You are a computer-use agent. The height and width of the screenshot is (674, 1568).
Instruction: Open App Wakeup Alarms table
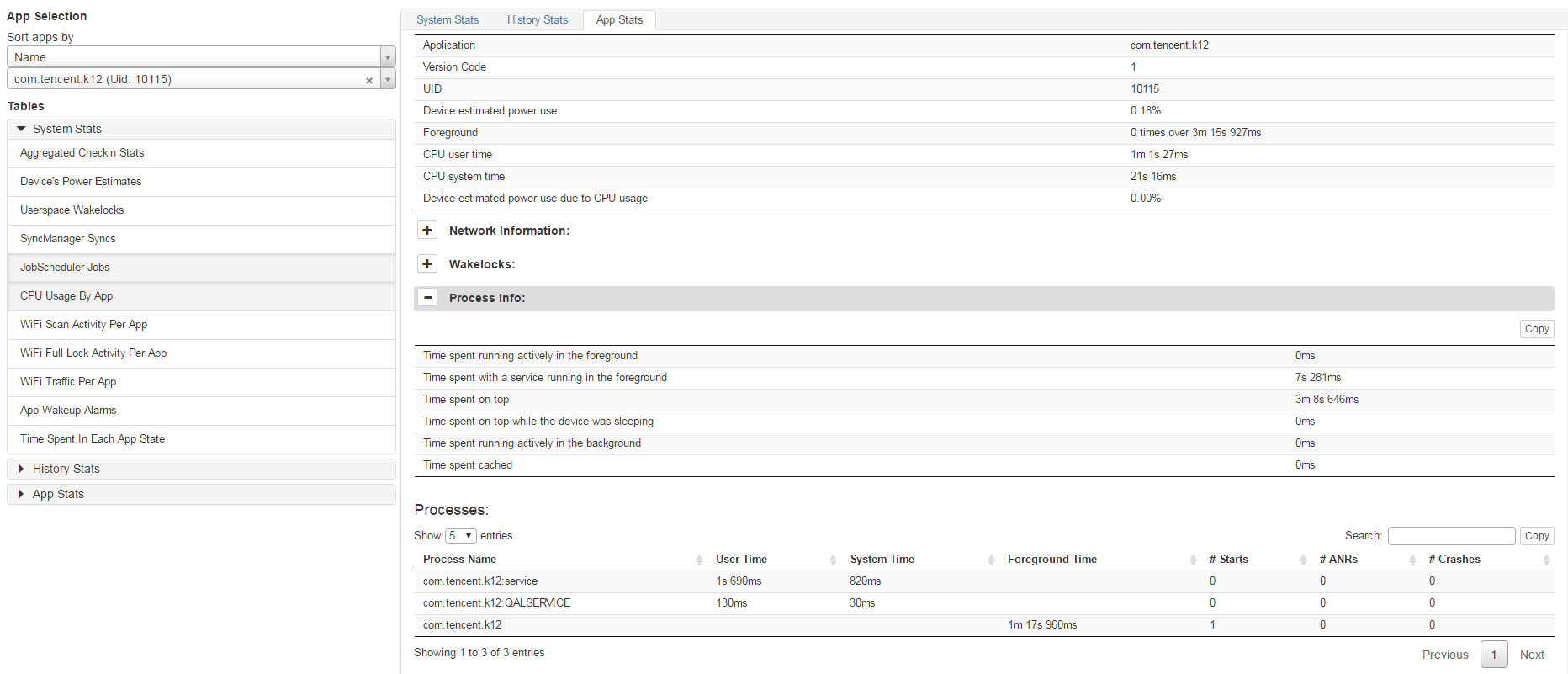(201, 411)
